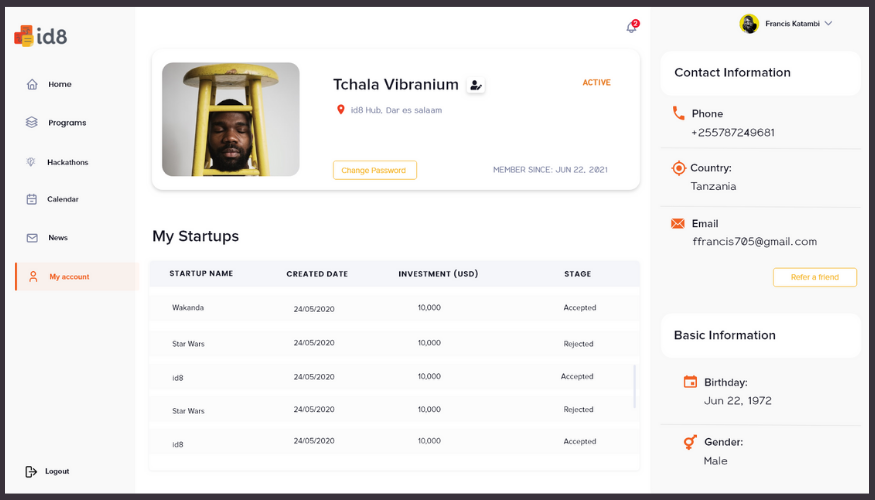The height and width of the screenshot is (500, 875).
Task: Expand the Francis Katambi user dropdown
Action: click(x=828, y=23)
